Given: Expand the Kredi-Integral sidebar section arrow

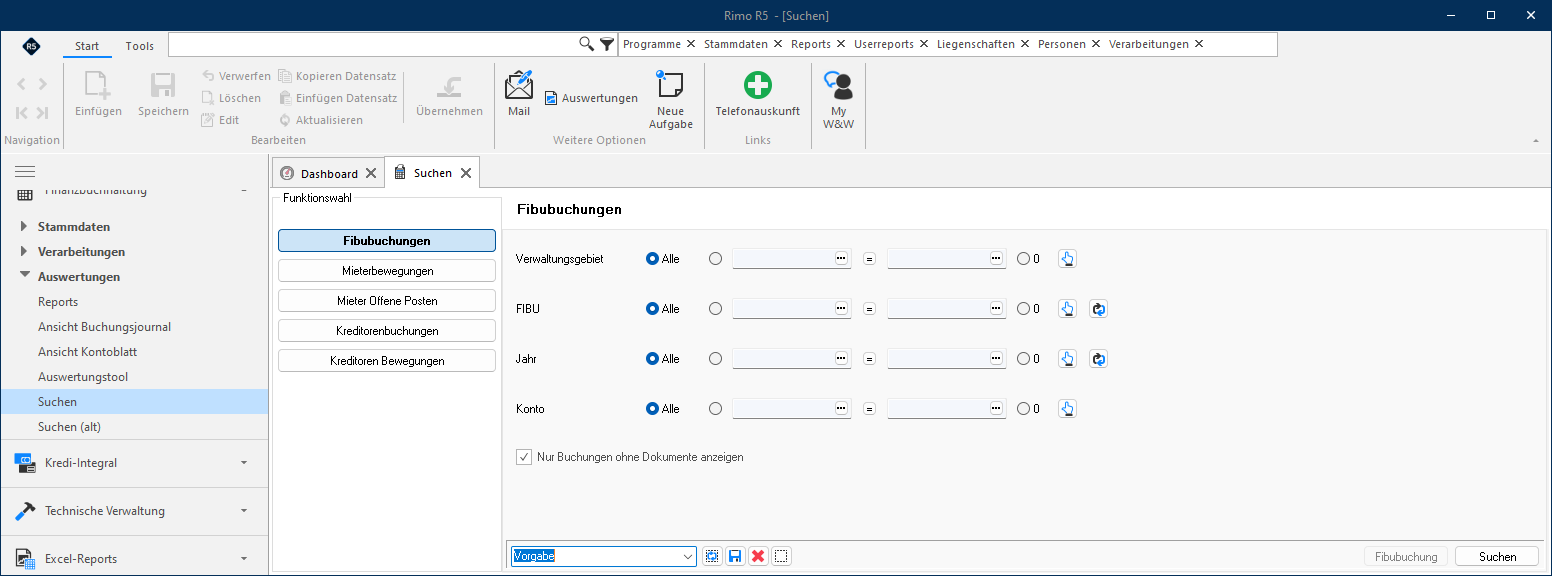Looking at the screenshot, I should 244,463.
